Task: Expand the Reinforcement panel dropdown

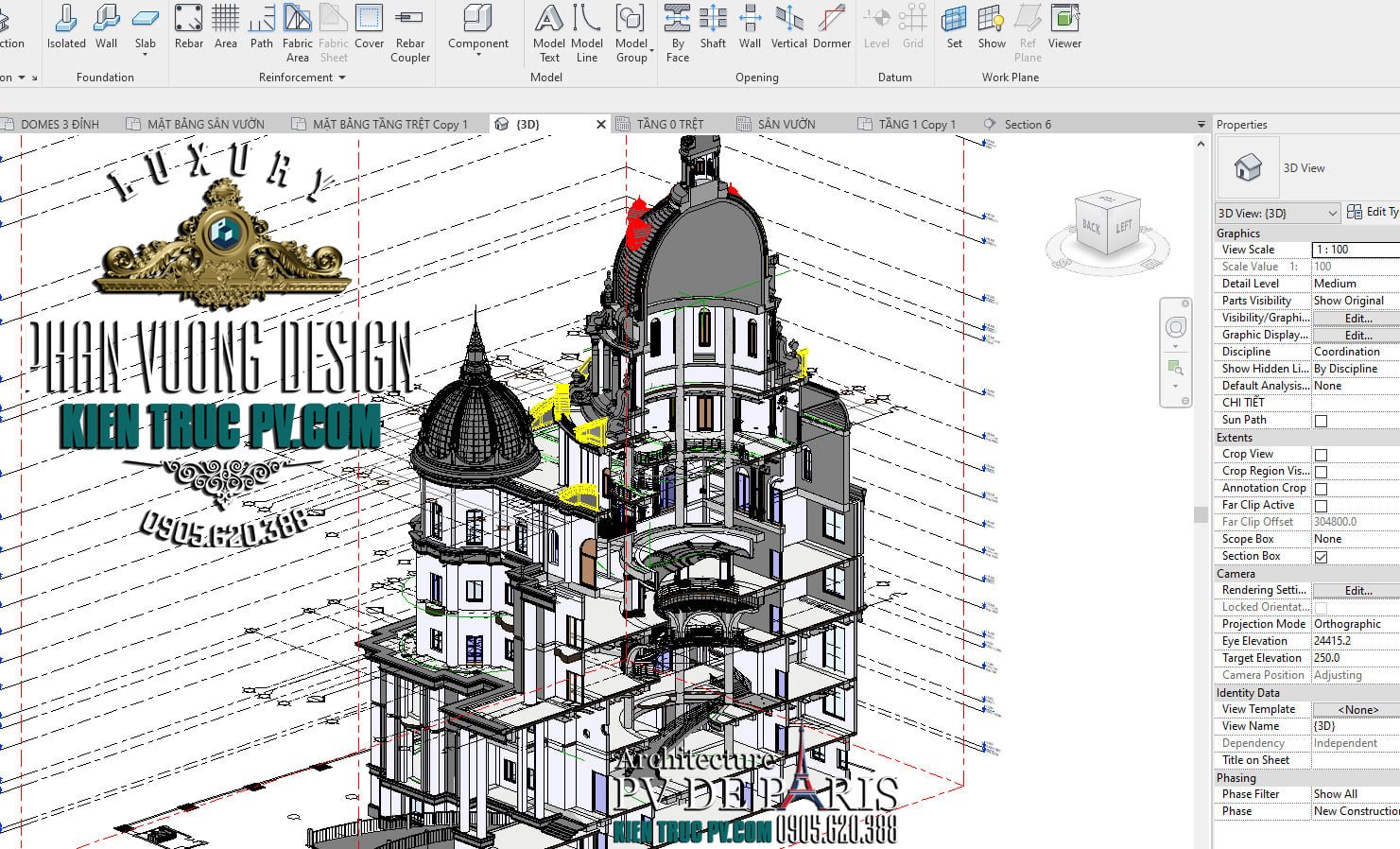Action: tap(342, 78)
